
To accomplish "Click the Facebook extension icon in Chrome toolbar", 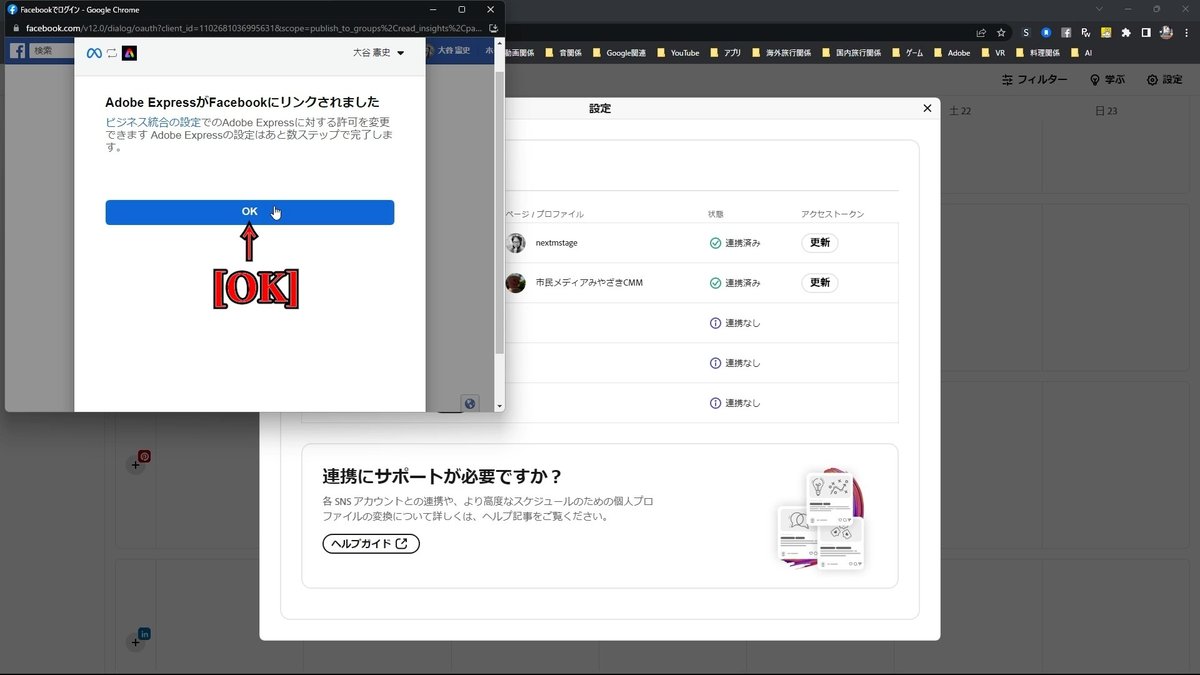I will [1066, 32].
